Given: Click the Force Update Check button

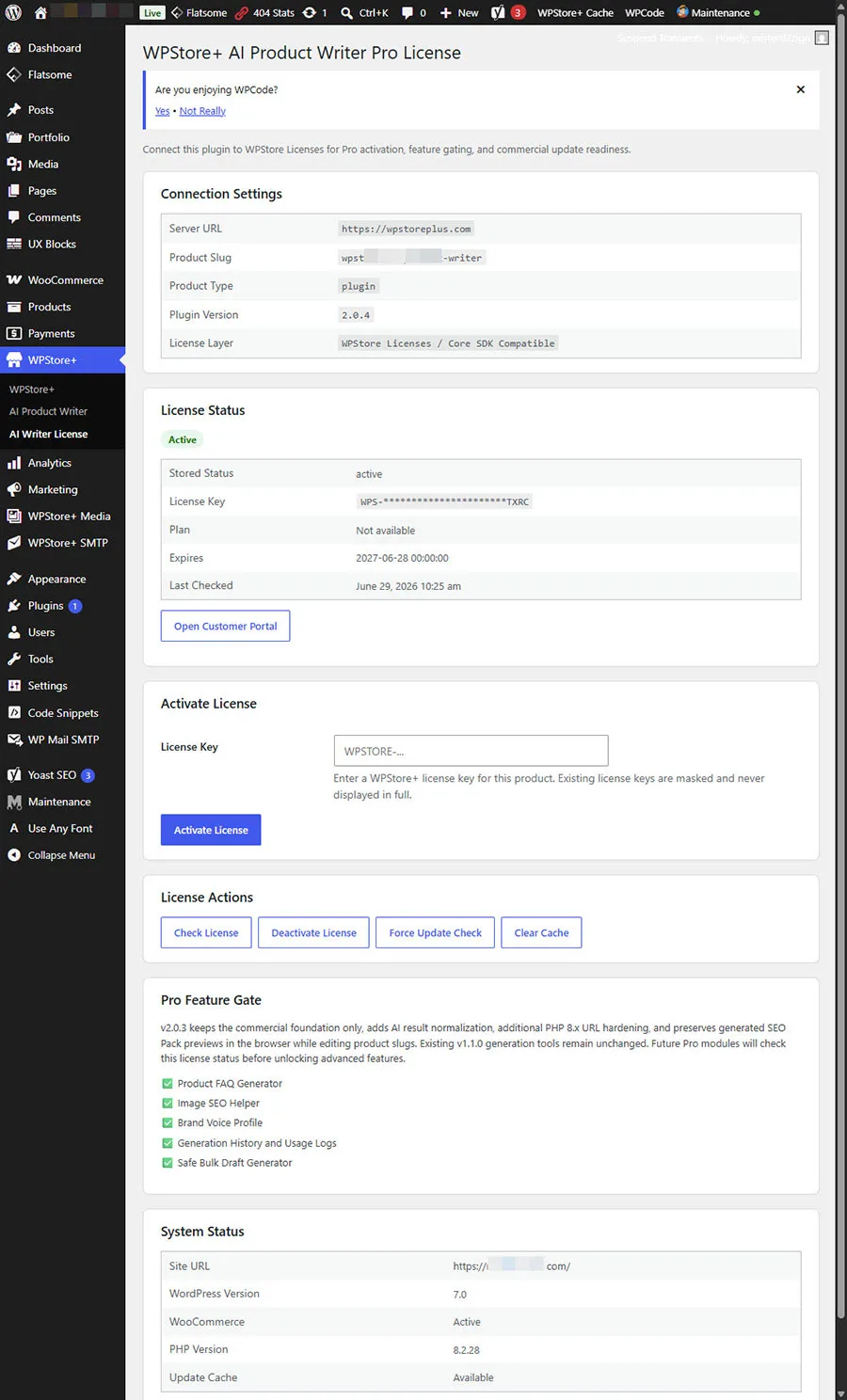Looking at the screenshot, I should [x=435, y=932].
